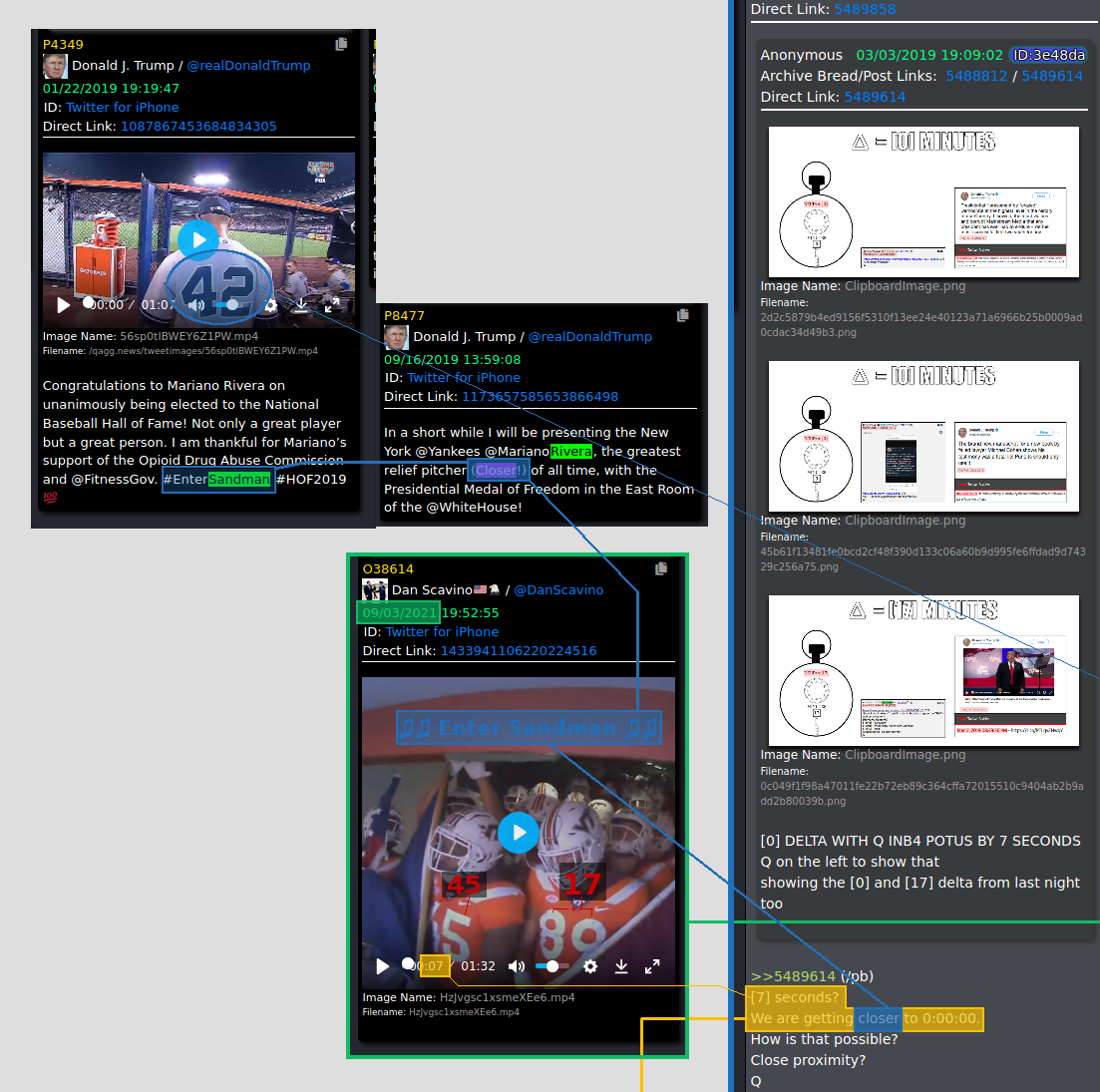Viewport: 1100px width, 1092px height.
Task: Visit the @DanScavino profile link
Action: tap(558, 589)
